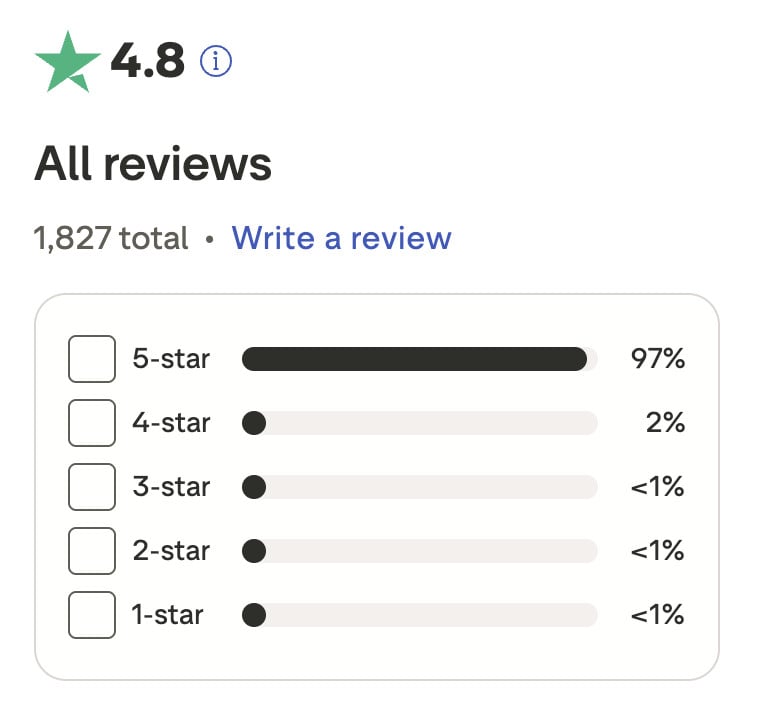
Task: Open the rating info icon
Action: [216, 62]
